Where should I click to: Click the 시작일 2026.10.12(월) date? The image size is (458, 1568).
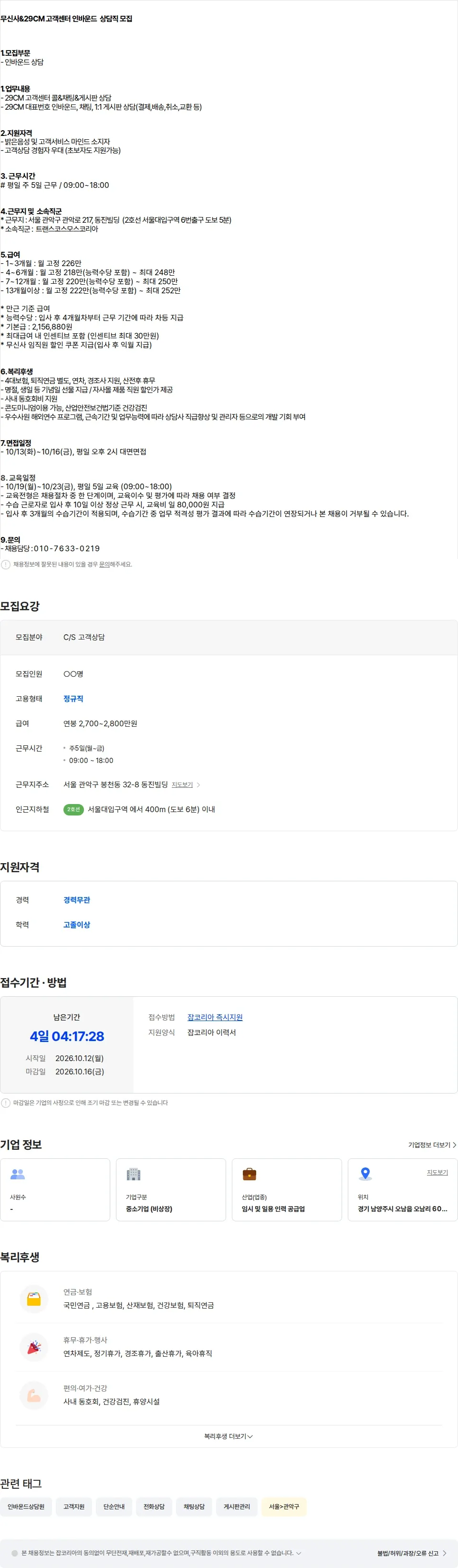point(80,1059)
